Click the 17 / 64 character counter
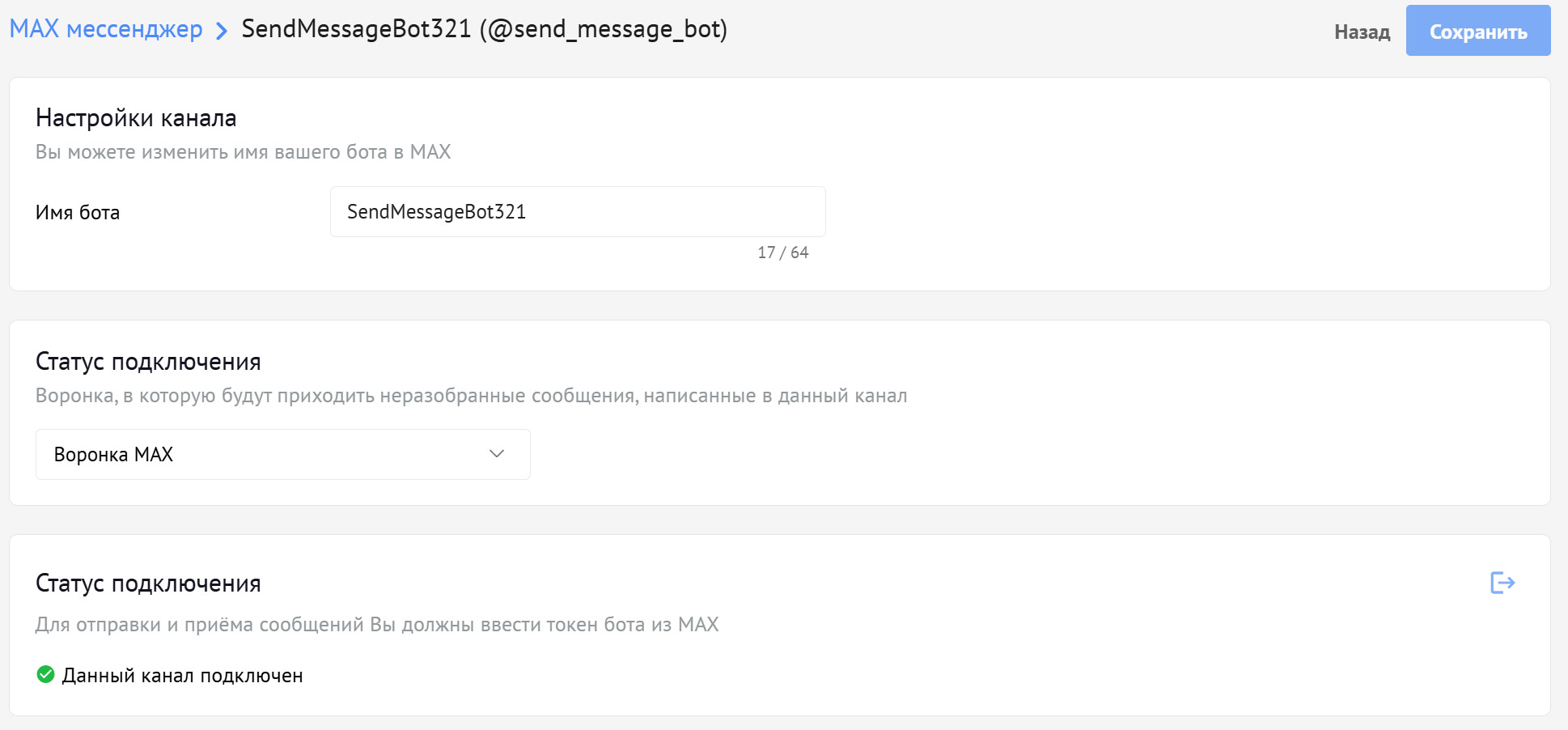Screen dimensions: 1568x730 point(782,253)
